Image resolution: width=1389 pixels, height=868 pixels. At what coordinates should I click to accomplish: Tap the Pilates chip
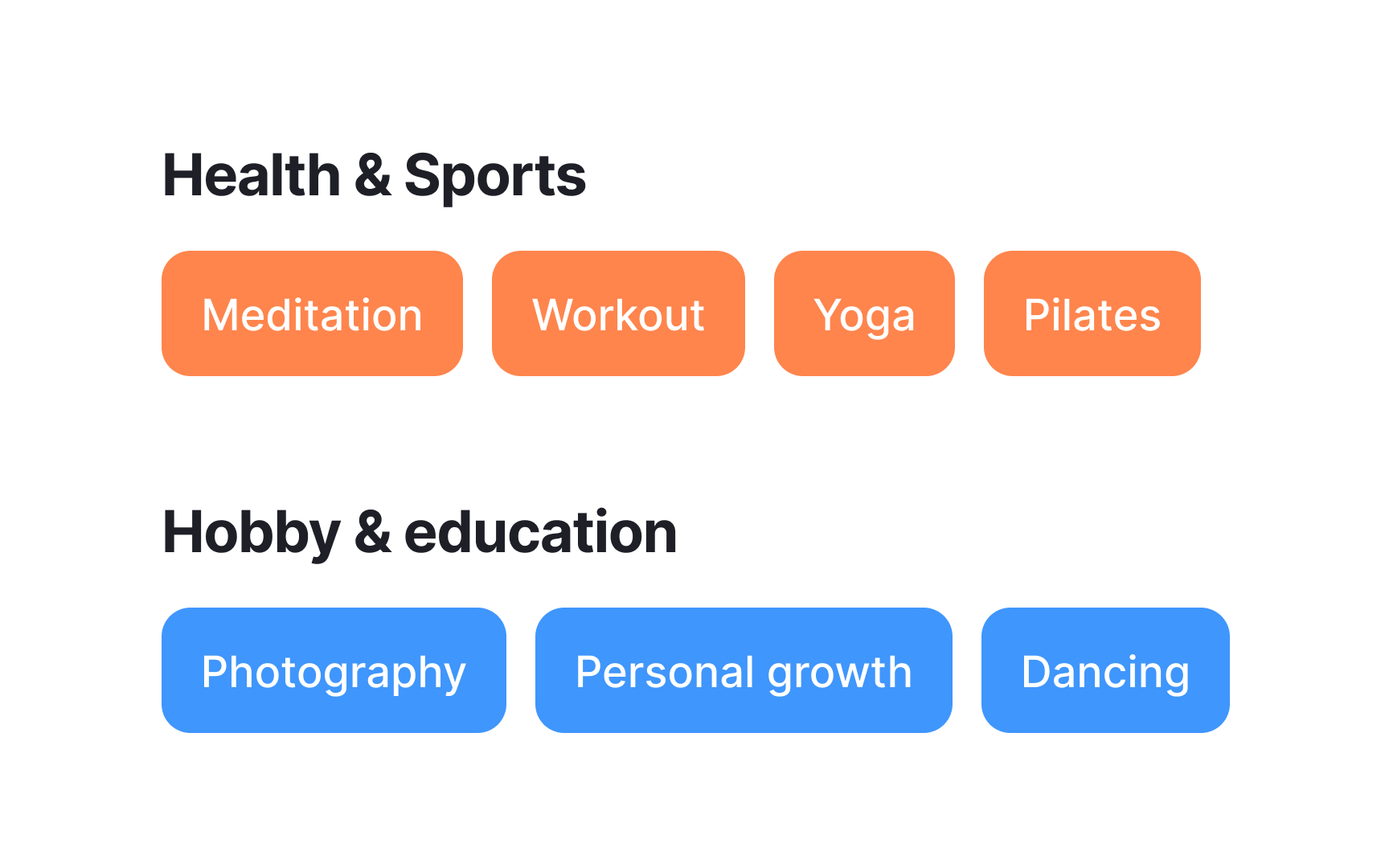click(x=1092, y=313)
